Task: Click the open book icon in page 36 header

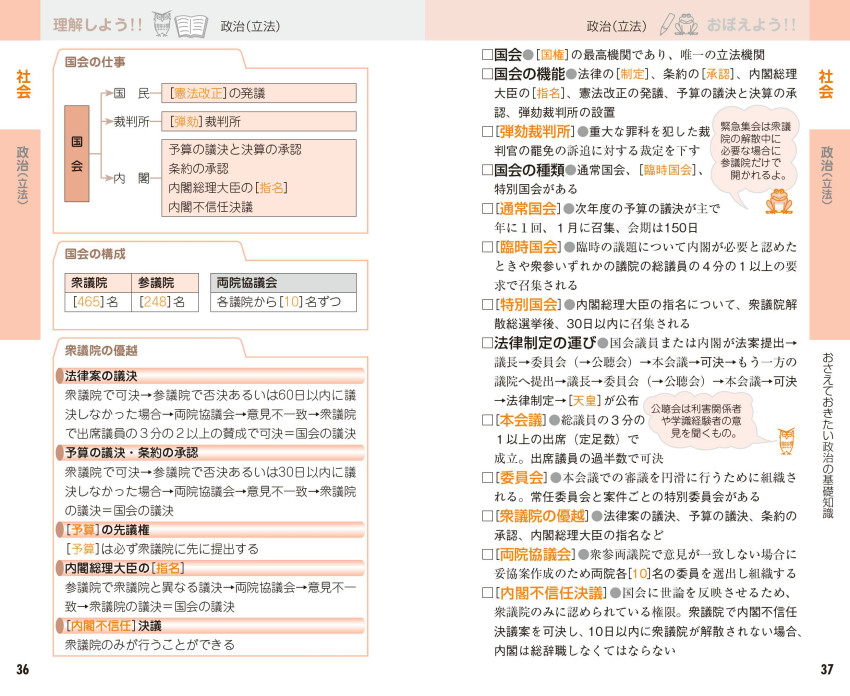Action: 191,25
